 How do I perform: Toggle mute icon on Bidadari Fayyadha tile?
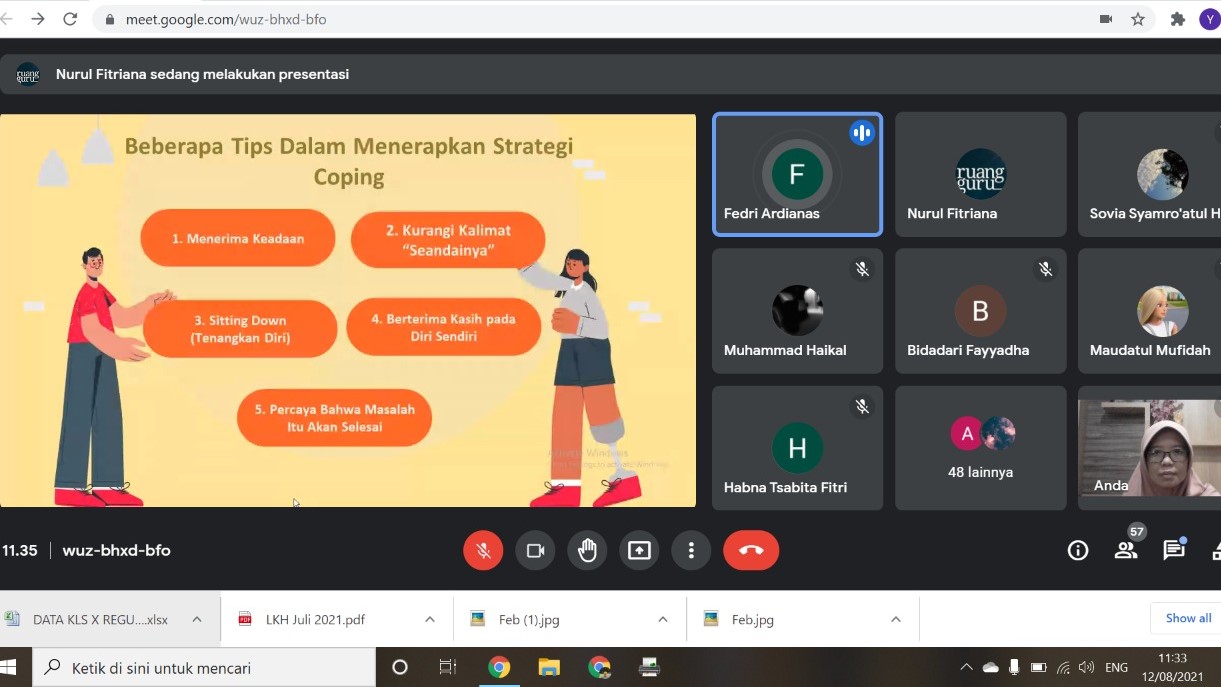(x=1045, y=269)
